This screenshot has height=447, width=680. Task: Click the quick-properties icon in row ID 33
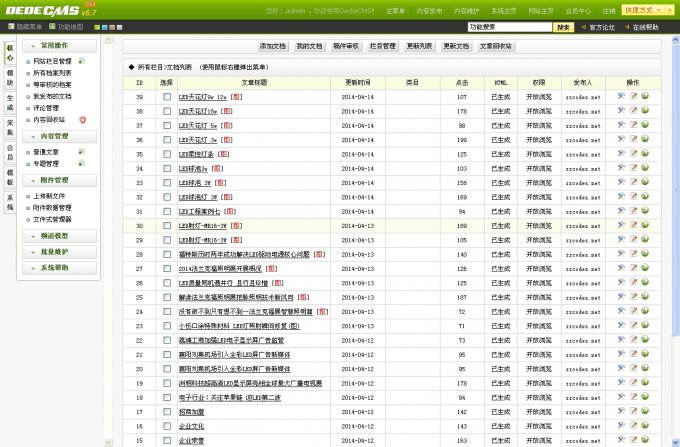pyautogui.click(x=621, y=182)
